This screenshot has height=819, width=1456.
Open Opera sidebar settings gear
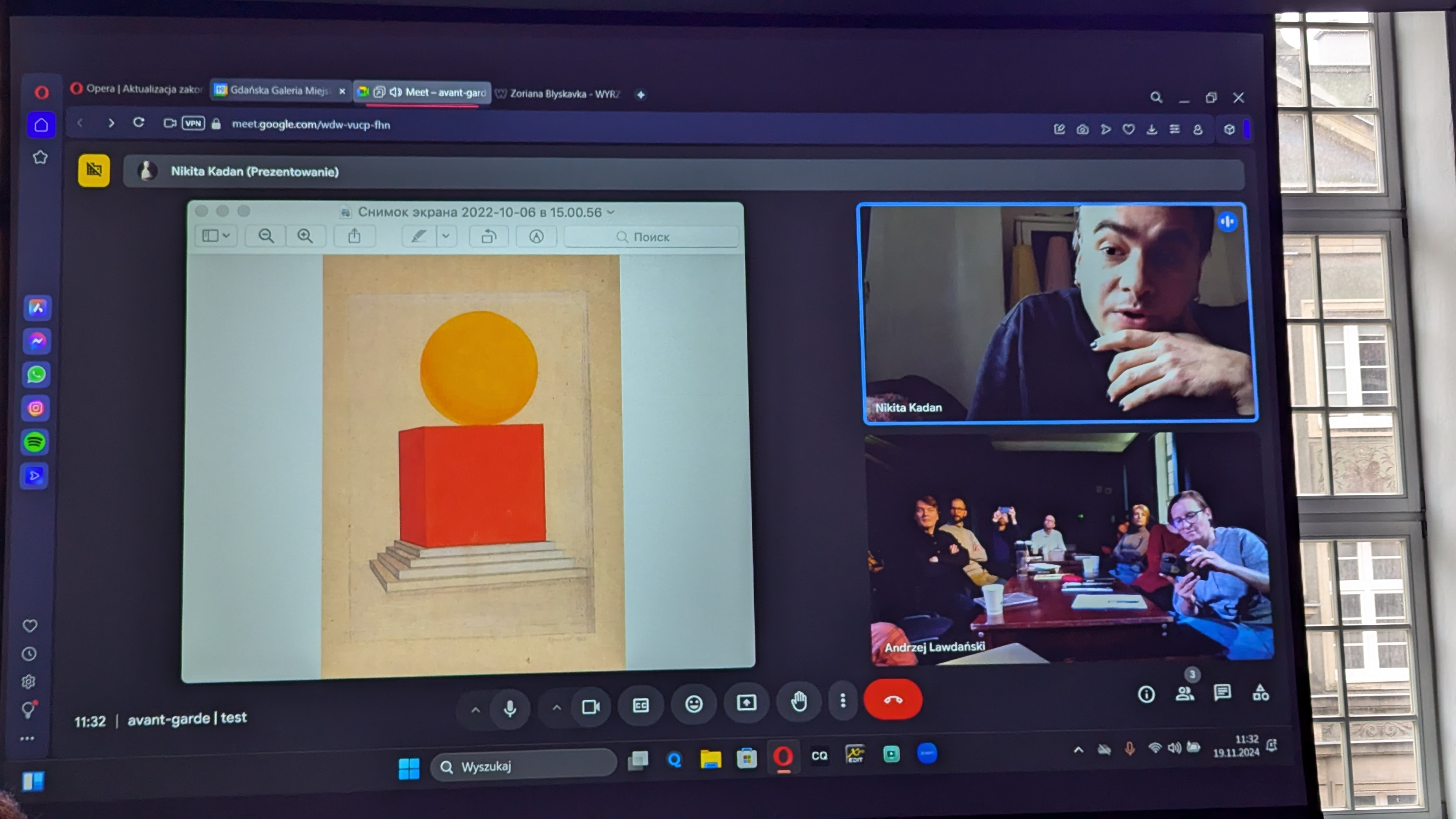click(28, 682)
